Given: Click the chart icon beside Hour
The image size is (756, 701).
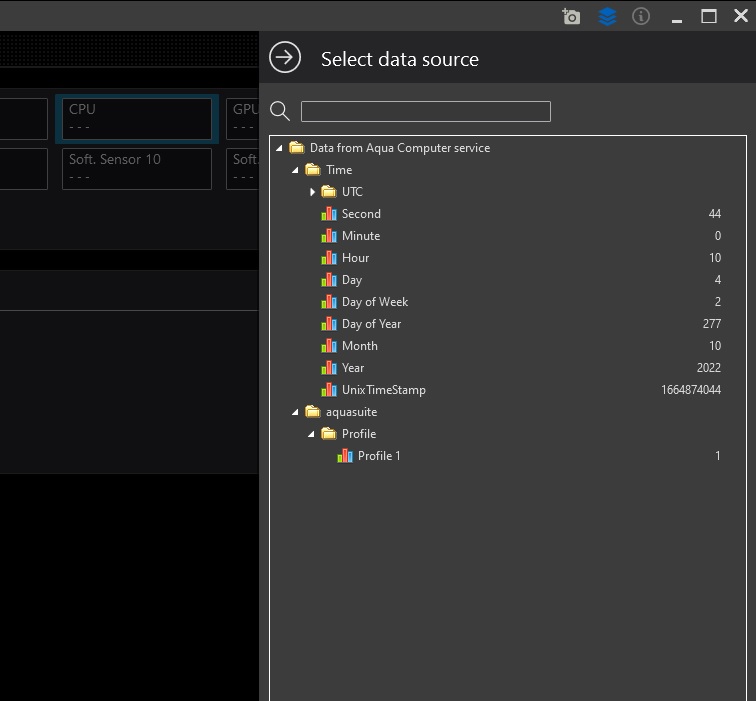Looking at the screenshot, I should point(329,258).
